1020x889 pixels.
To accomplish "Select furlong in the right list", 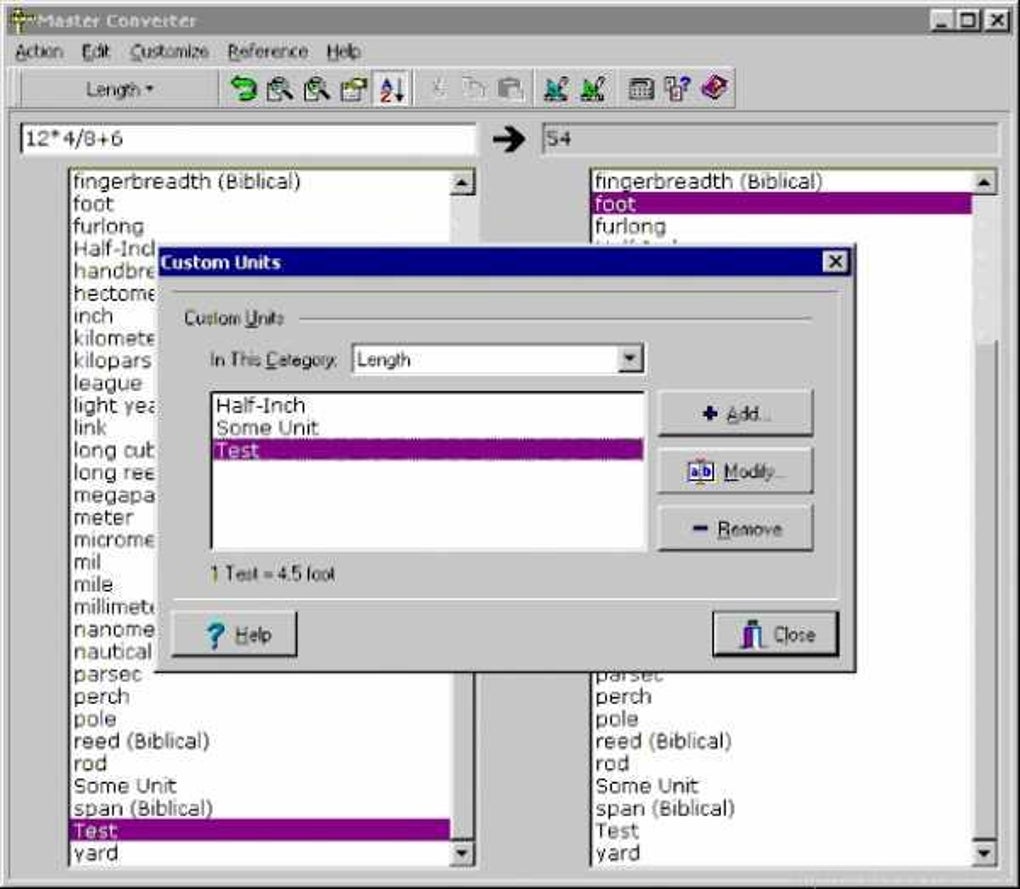I will click(x=782, y=226).
